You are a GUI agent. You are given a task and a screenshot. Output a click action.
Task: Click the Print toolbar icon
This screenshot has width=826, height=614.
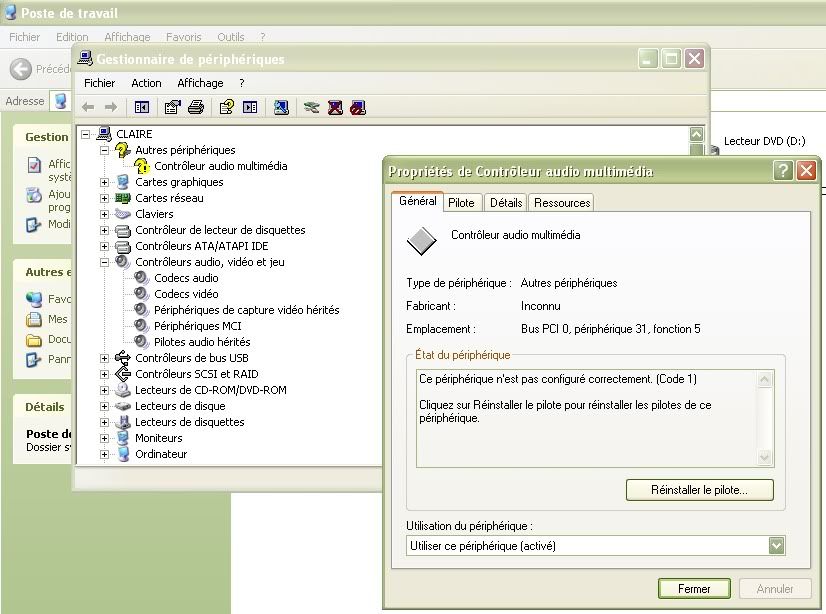click(196, 107)
